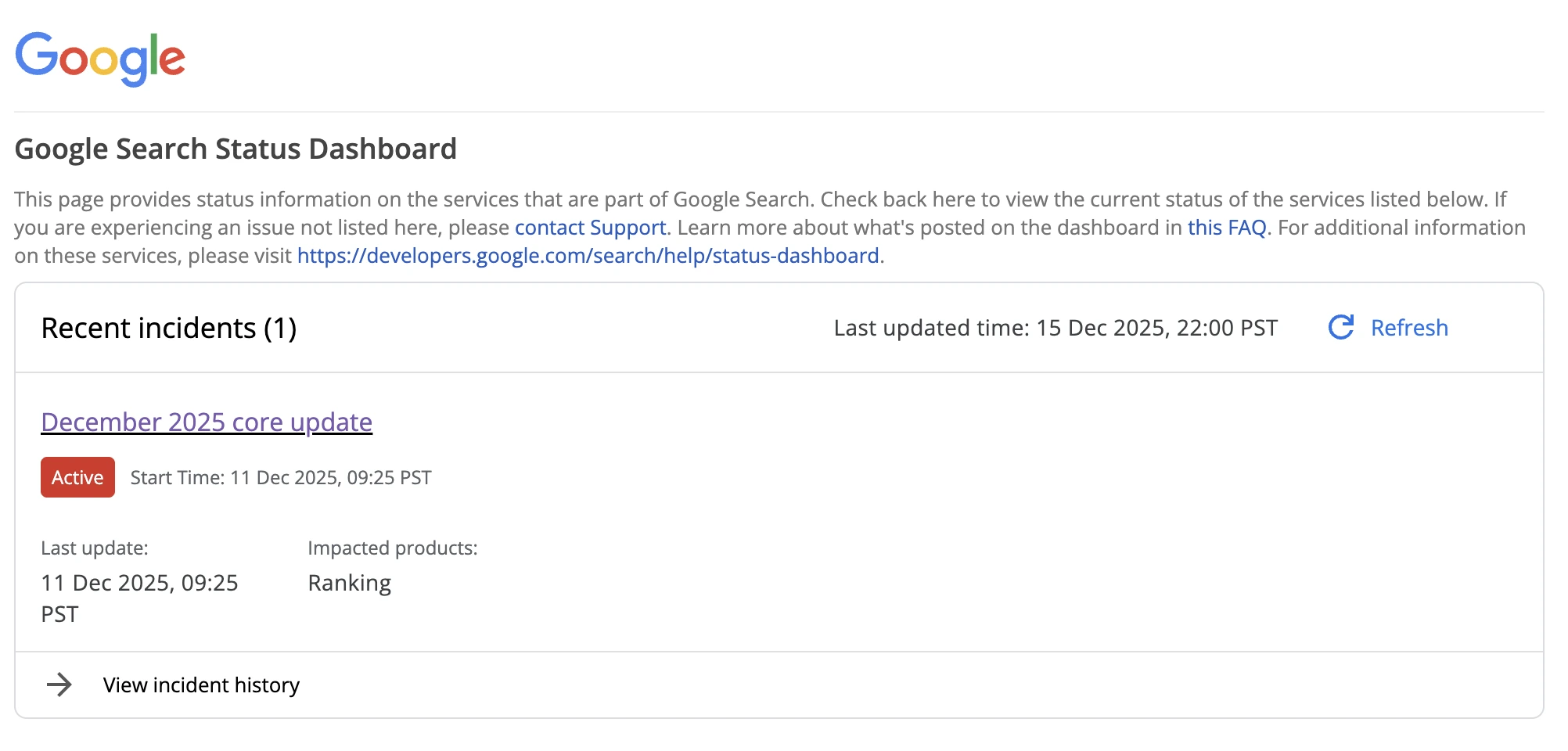The height and width of the screenshot is (751, 1568).
Task: Click the Start Time timestamp of the incident
Action: pyautogui.click(x=279, y=477)
